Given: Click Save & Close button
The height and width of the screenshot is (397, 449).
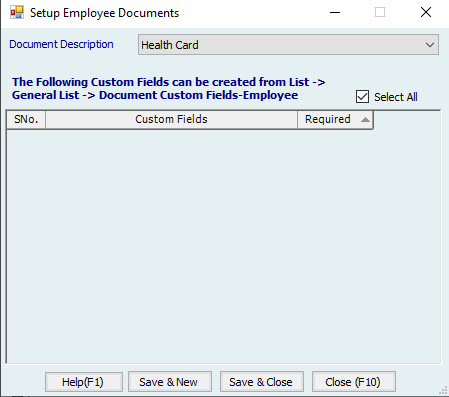Looking at the screenshot, I should point(262,382).
